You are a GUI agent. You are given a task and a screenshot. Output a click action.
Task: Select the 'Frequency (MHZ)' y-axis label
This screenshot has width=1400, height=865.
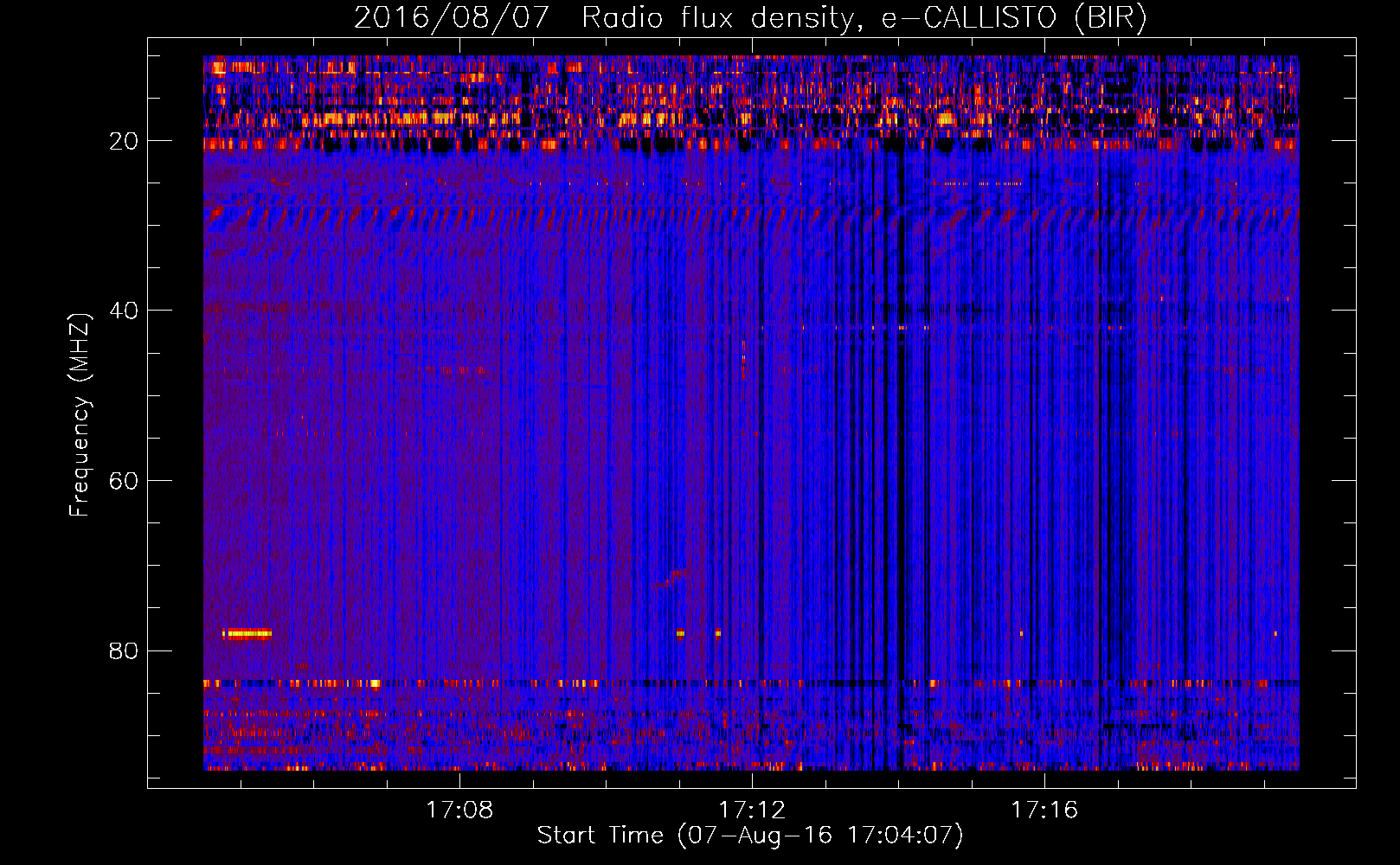[x=80, y=415]
